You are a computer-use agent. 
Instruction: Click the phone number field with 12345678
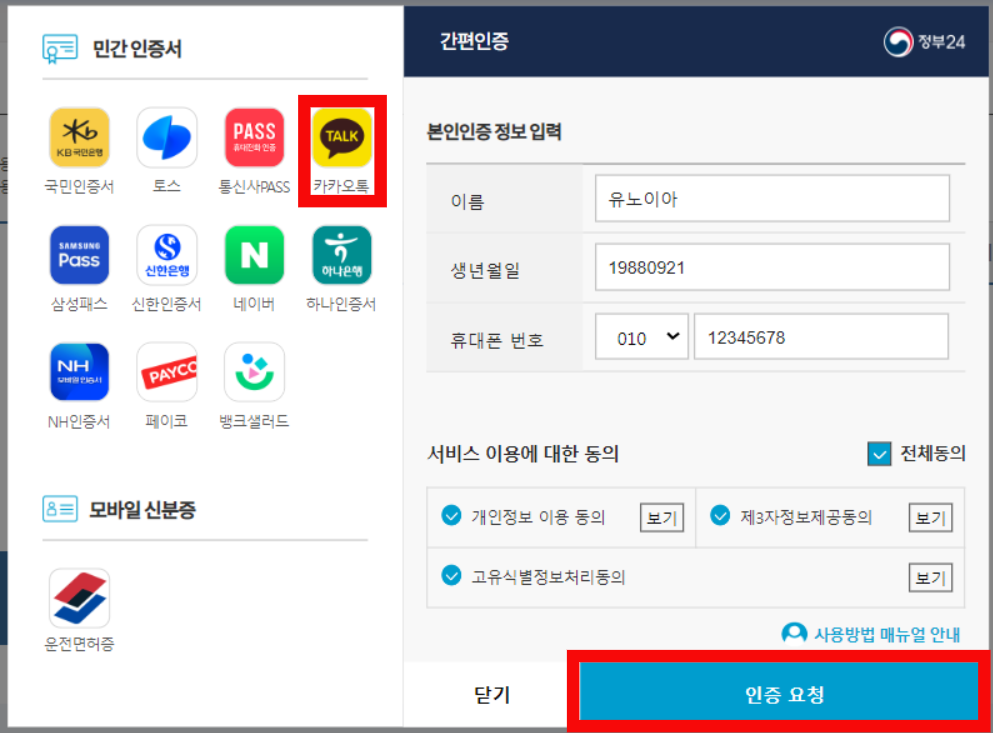click(821, 336)
